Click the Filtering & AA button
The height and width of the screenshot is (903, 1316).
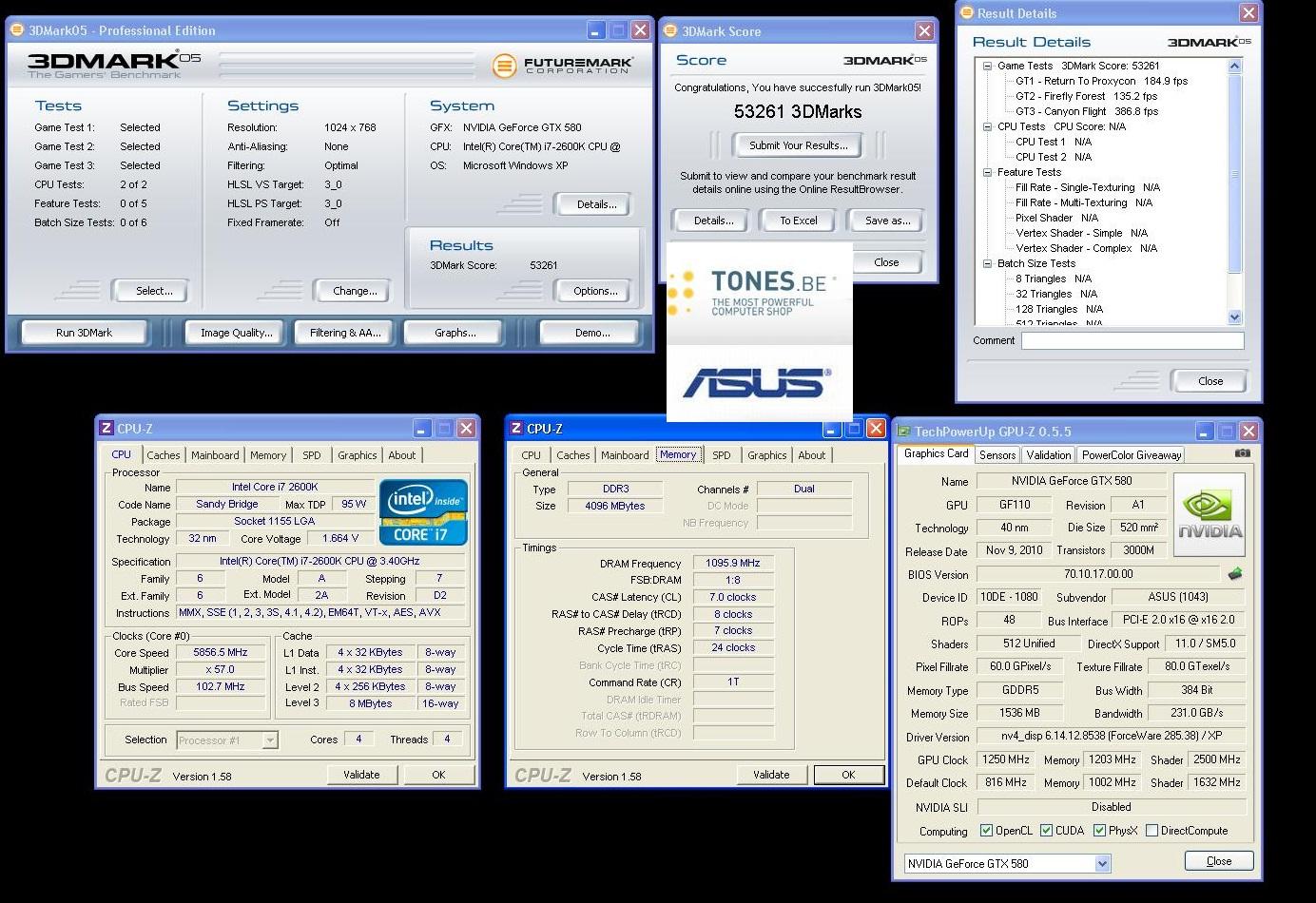click(x=344, y=333)
